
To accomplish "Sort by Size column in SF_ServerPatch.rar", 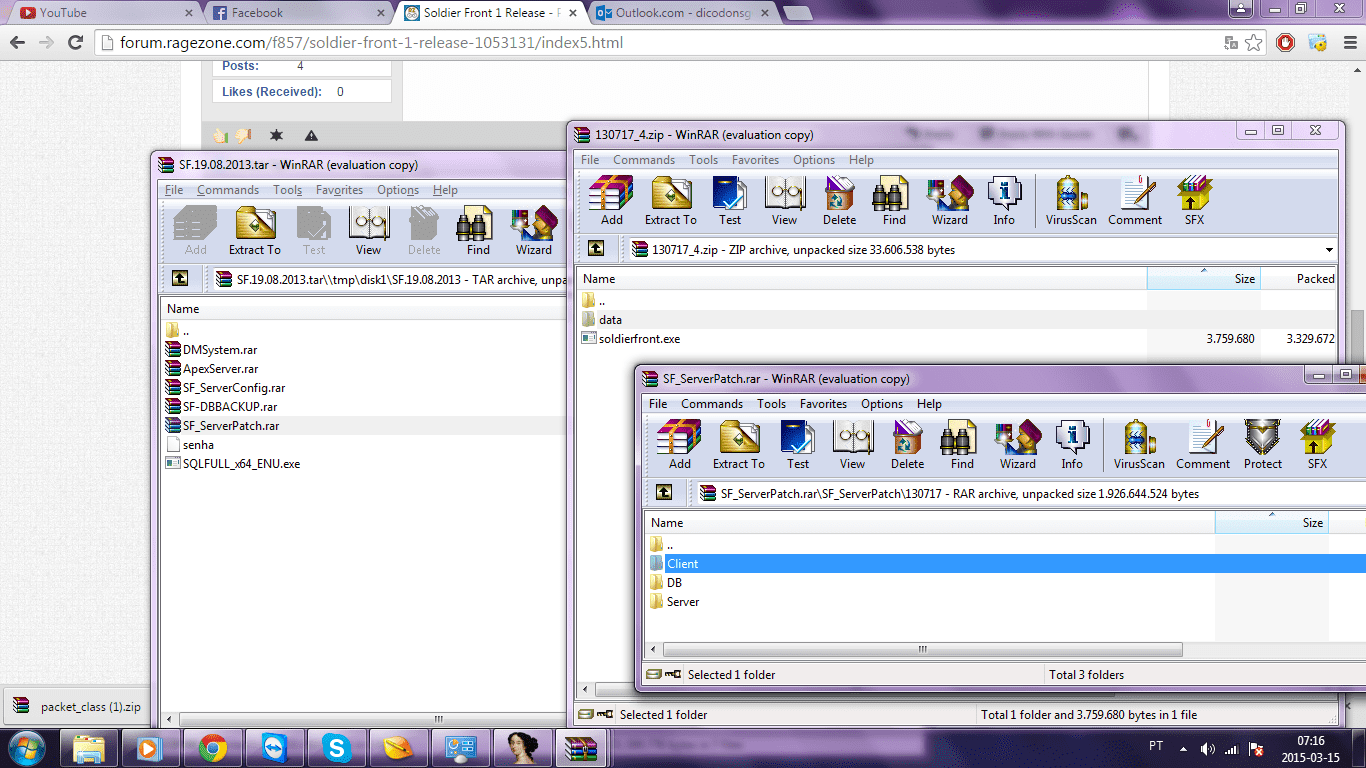I will pos(1272,523).
